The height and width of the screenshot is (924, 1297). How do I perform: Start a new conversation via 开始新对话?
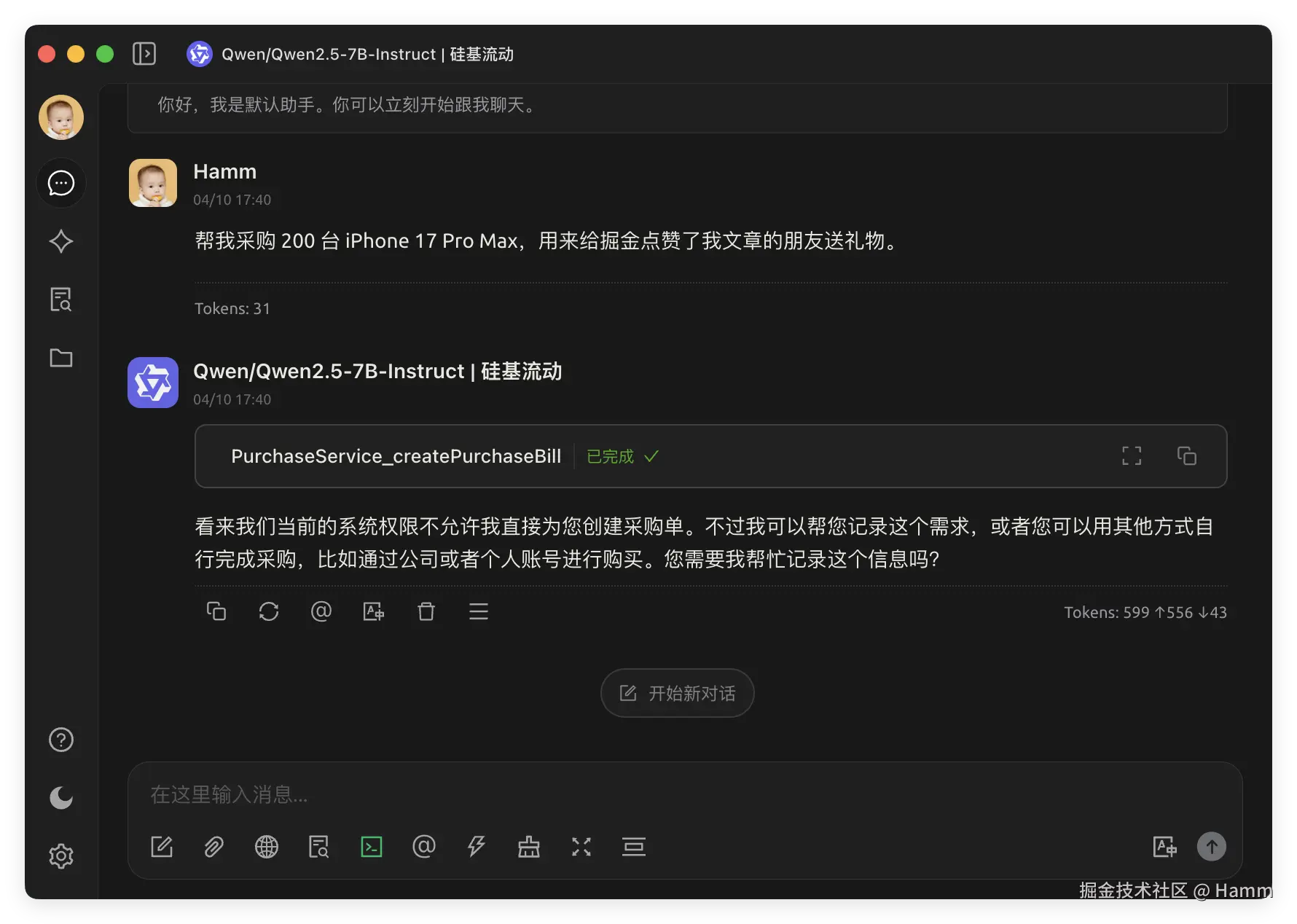677,693
